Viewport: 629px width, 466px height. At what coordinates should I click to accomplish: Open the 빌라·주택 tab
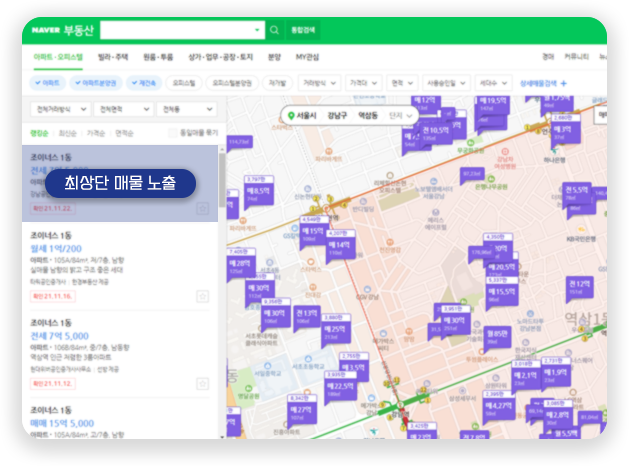[x=113, y=57]
